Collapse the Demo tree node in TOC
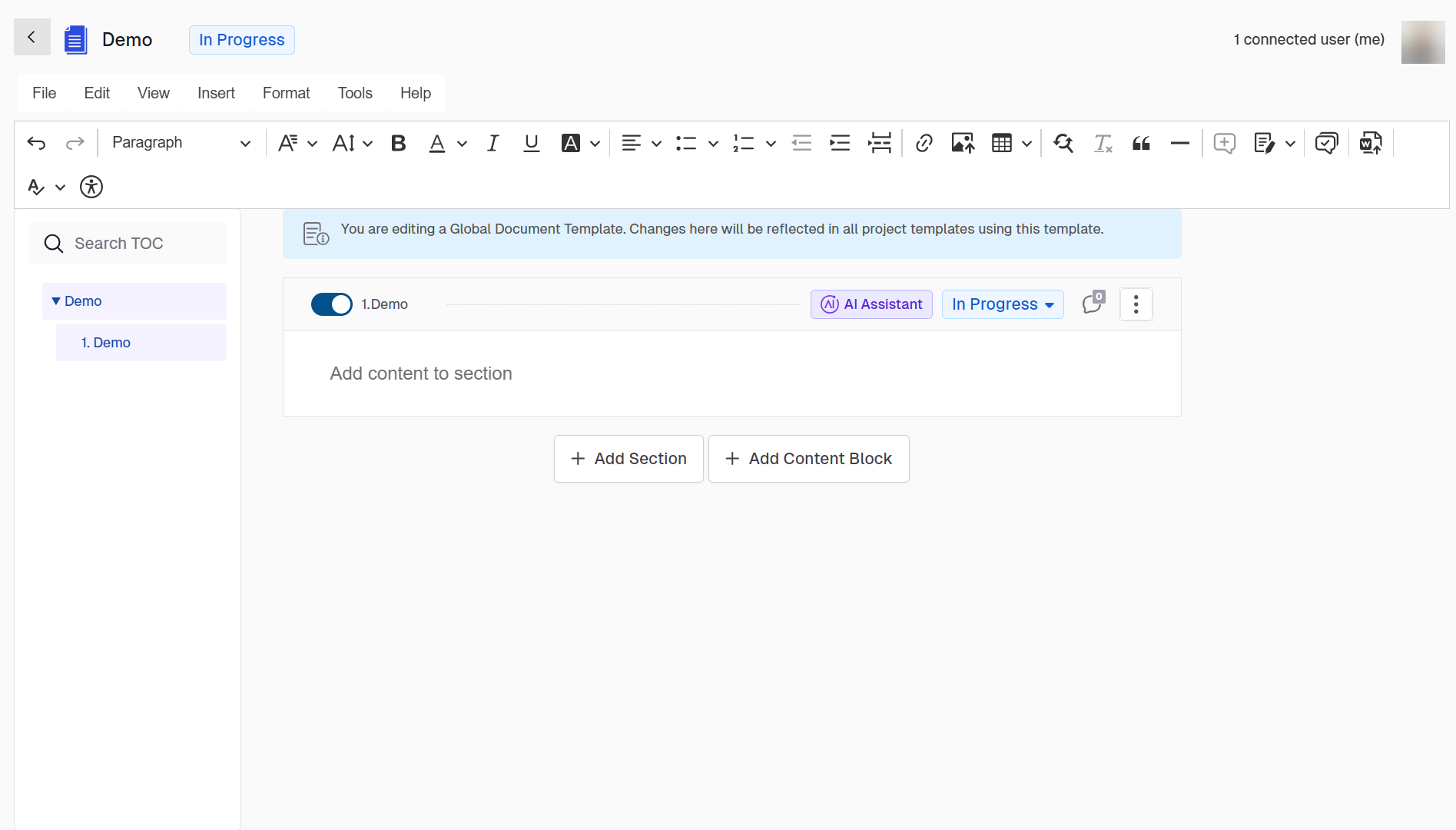The height and width of the screenshot is (830, 1456). 55,301
